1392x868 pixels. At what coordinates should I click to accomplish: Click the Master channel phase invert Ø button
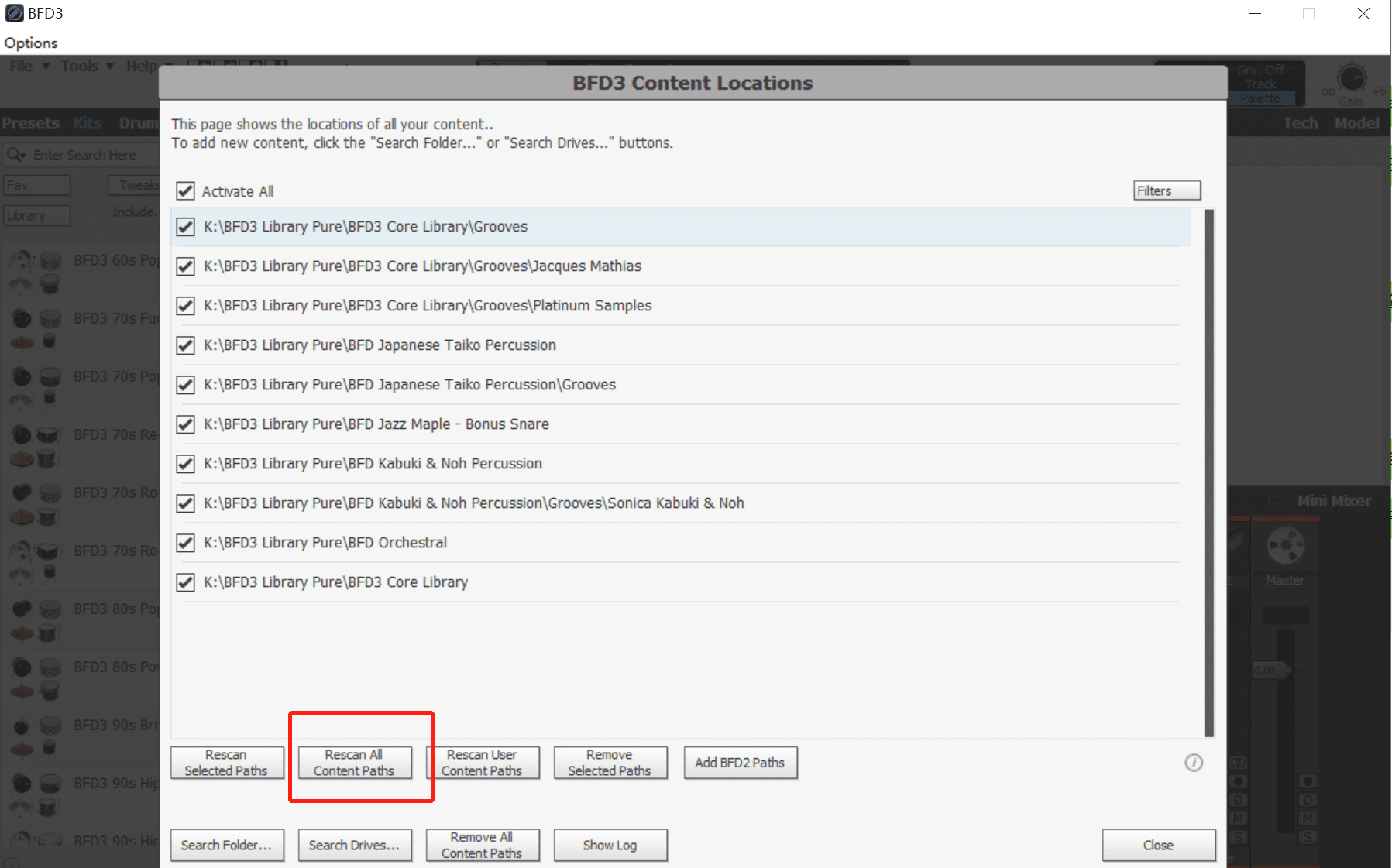tap(1308, 800)
